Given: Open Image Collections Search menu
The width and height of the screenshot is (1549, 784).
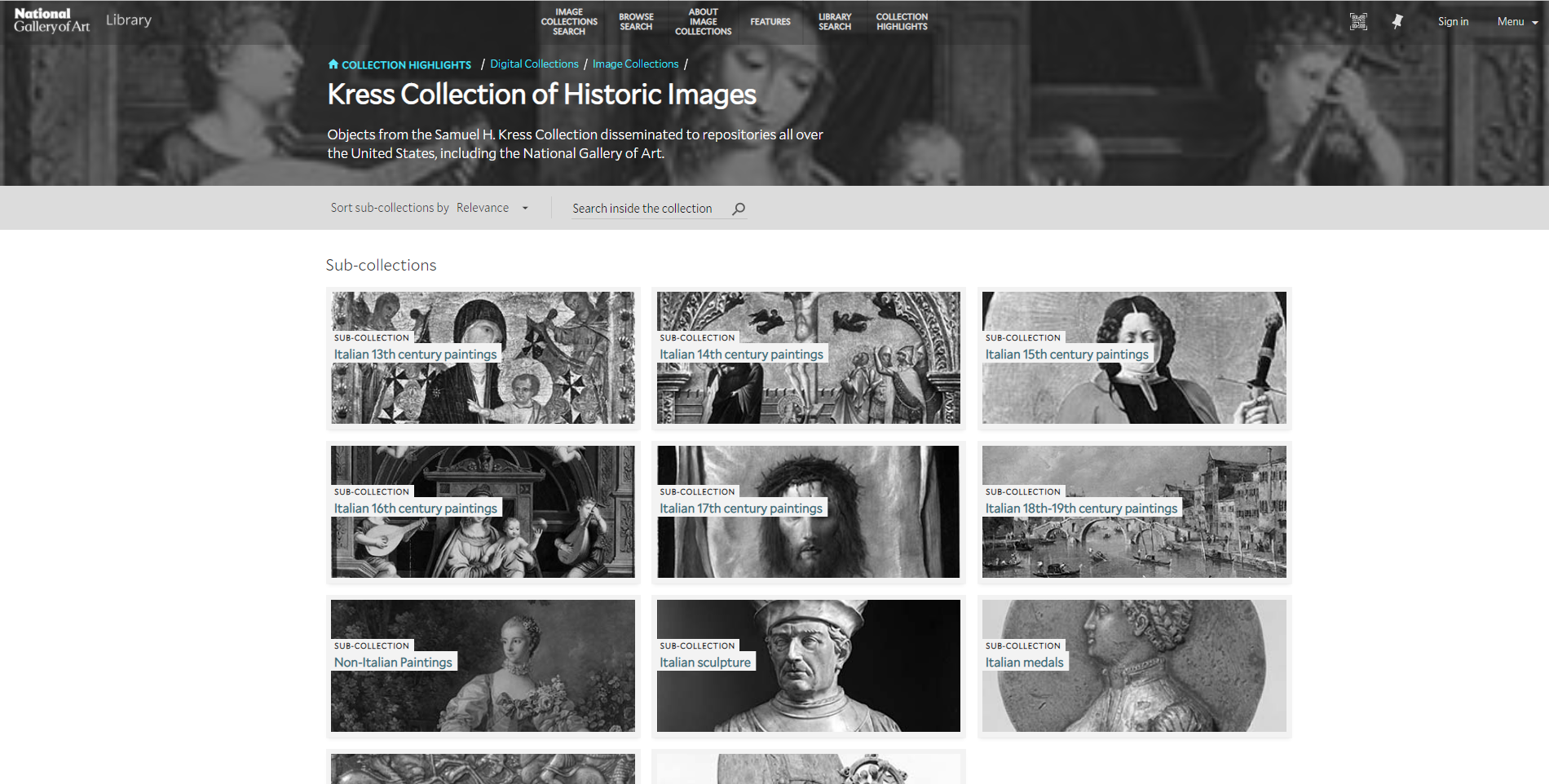Looking at the screenshot, I should 569,22.
